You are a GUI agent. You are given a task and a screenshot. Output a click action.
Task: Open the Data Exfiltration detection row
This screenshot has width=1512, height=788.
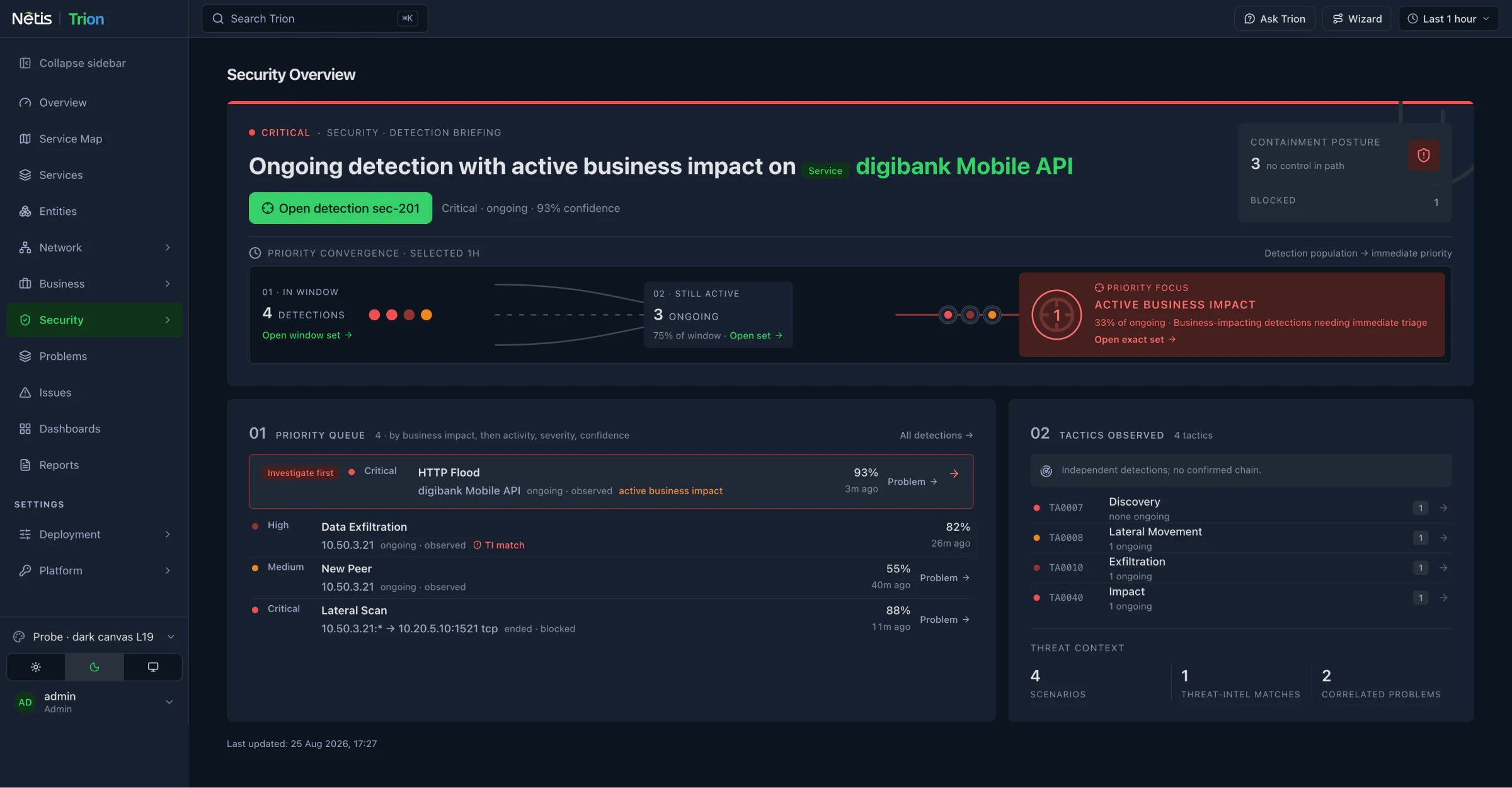point(611,535)
